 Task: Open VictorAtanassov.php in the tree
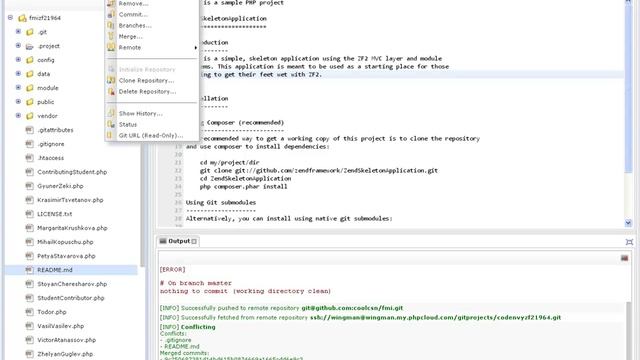pyautogui.click(x=67, y=340)
